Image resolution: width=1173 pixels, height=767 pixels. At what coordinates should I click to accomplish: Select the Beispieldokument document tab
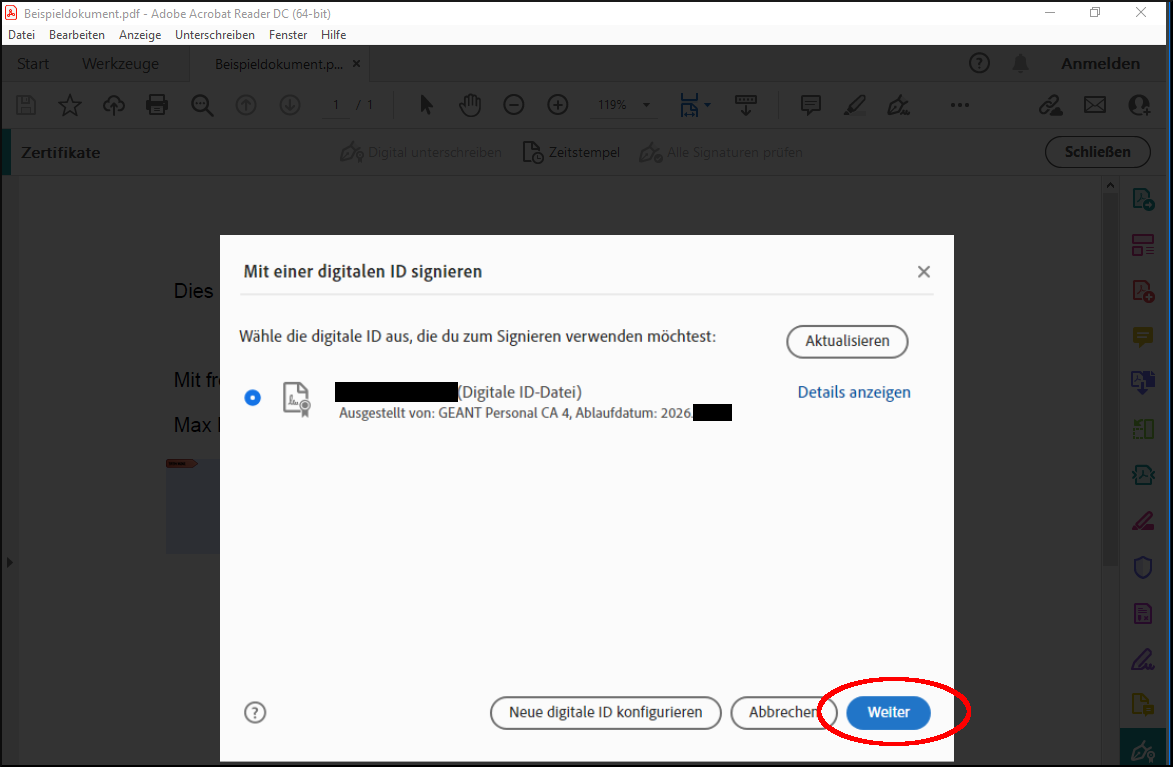click(279, 64)
